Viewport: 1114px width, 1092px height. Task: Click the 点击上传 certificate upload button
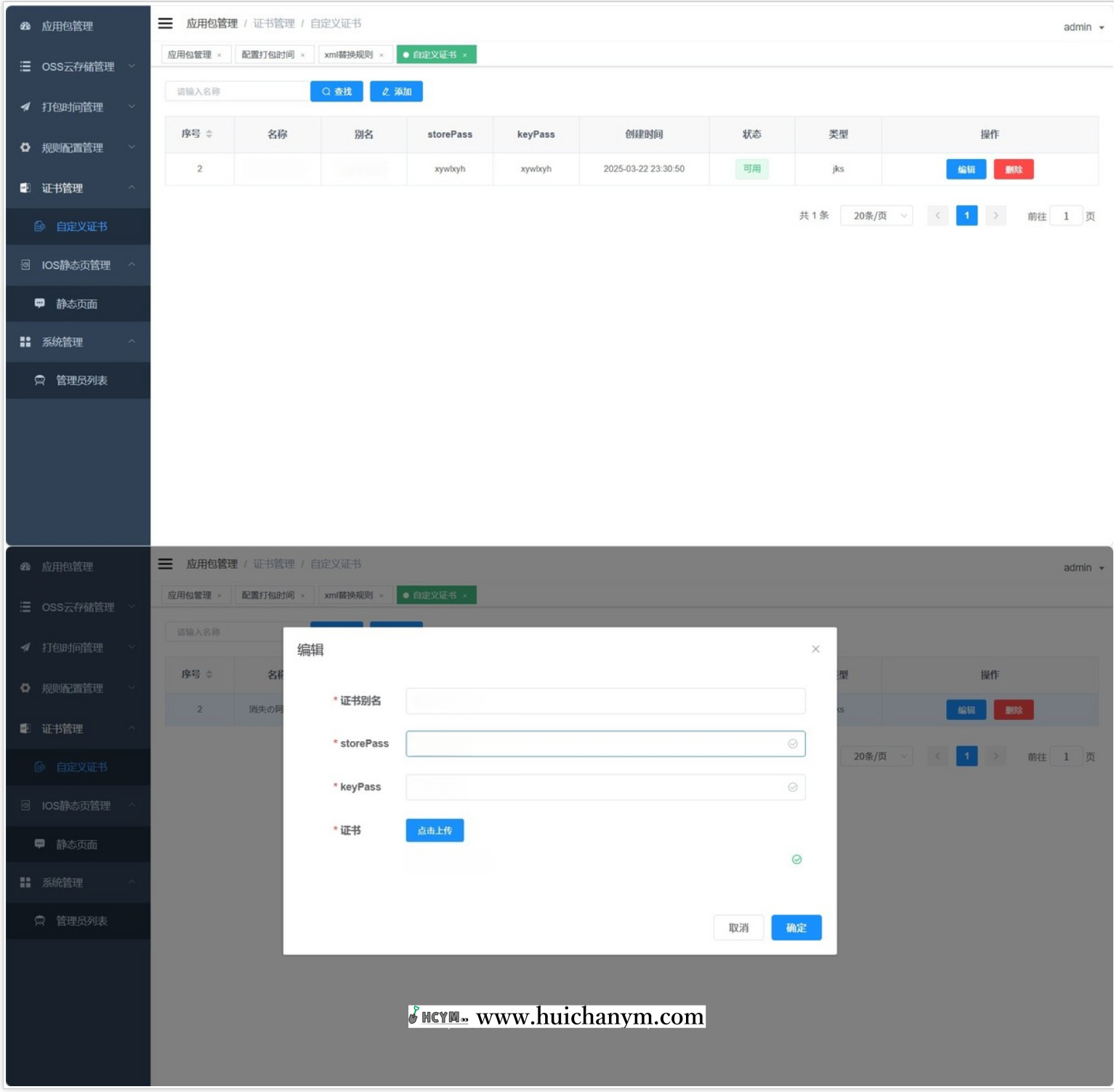click(435, 830)
